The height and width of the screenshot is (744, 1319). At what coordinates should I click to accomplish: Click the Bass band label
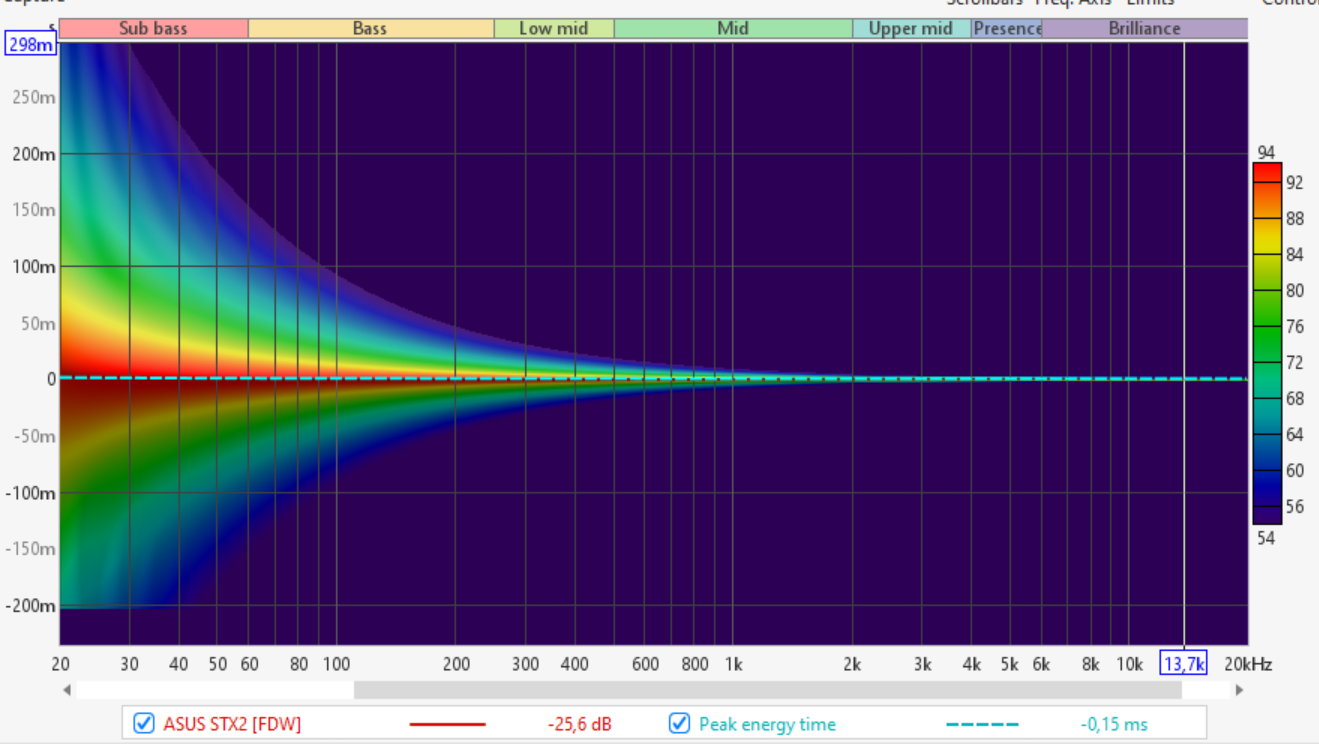(x=370, y=28)
